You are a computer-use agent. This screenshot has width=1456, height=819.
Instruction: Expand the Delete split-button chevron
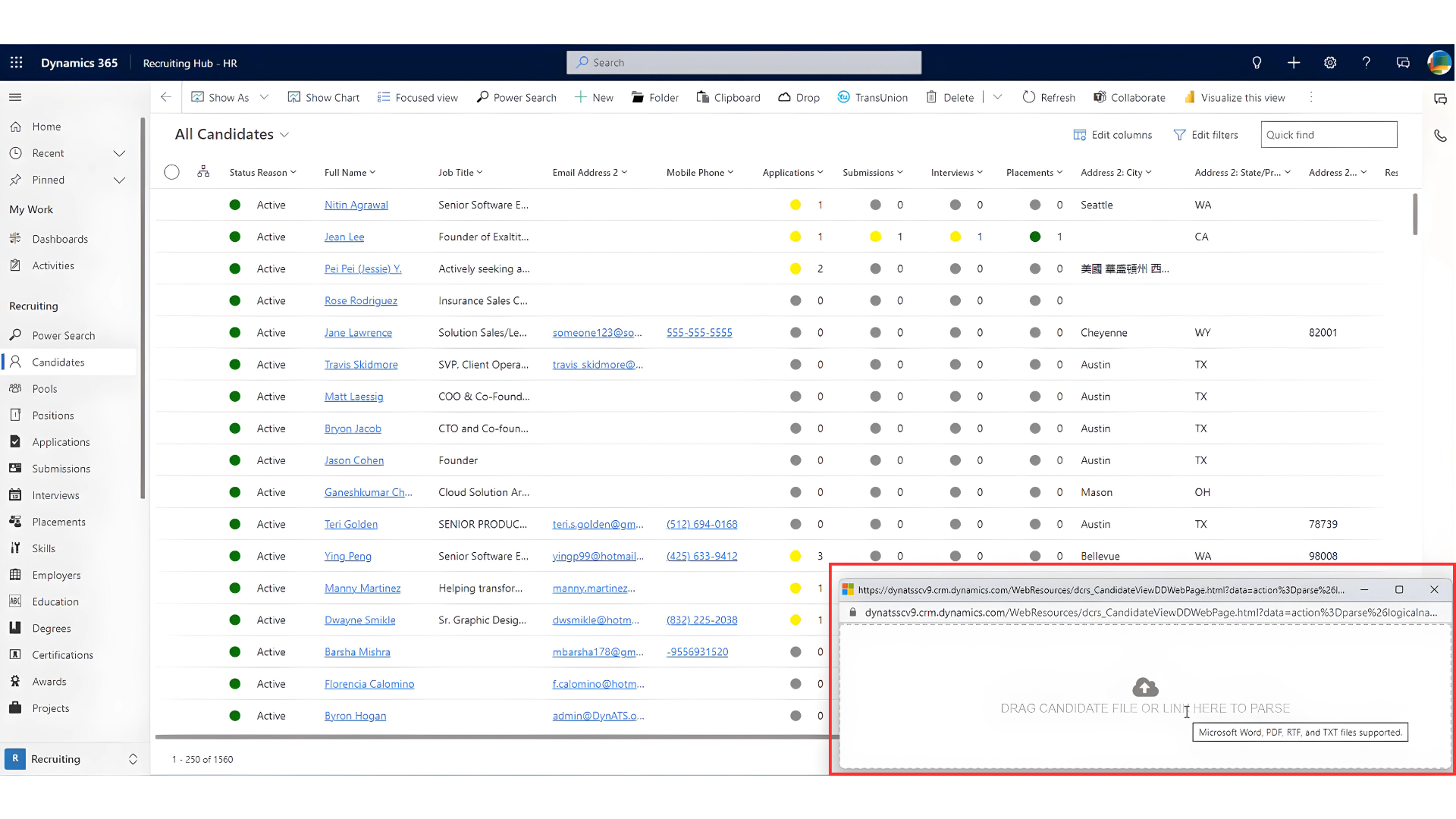point(997,97)
